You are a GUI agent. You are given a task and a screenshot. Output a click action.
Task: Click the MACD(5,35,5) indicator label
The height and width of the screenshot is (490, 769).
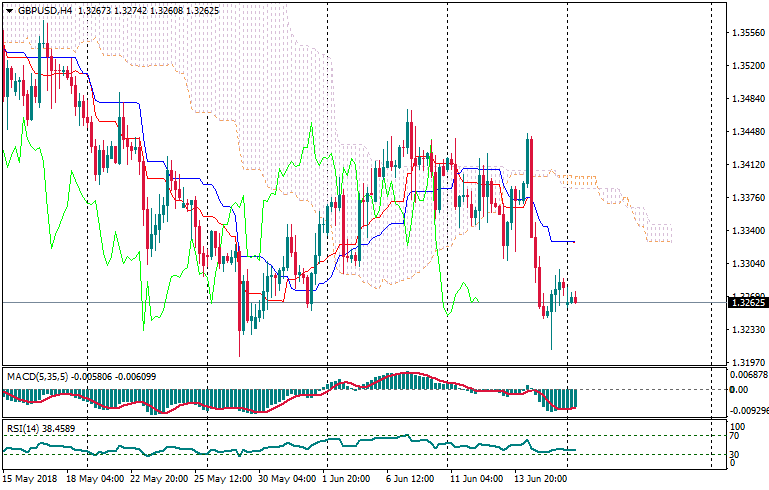click(x=36, y=376)
